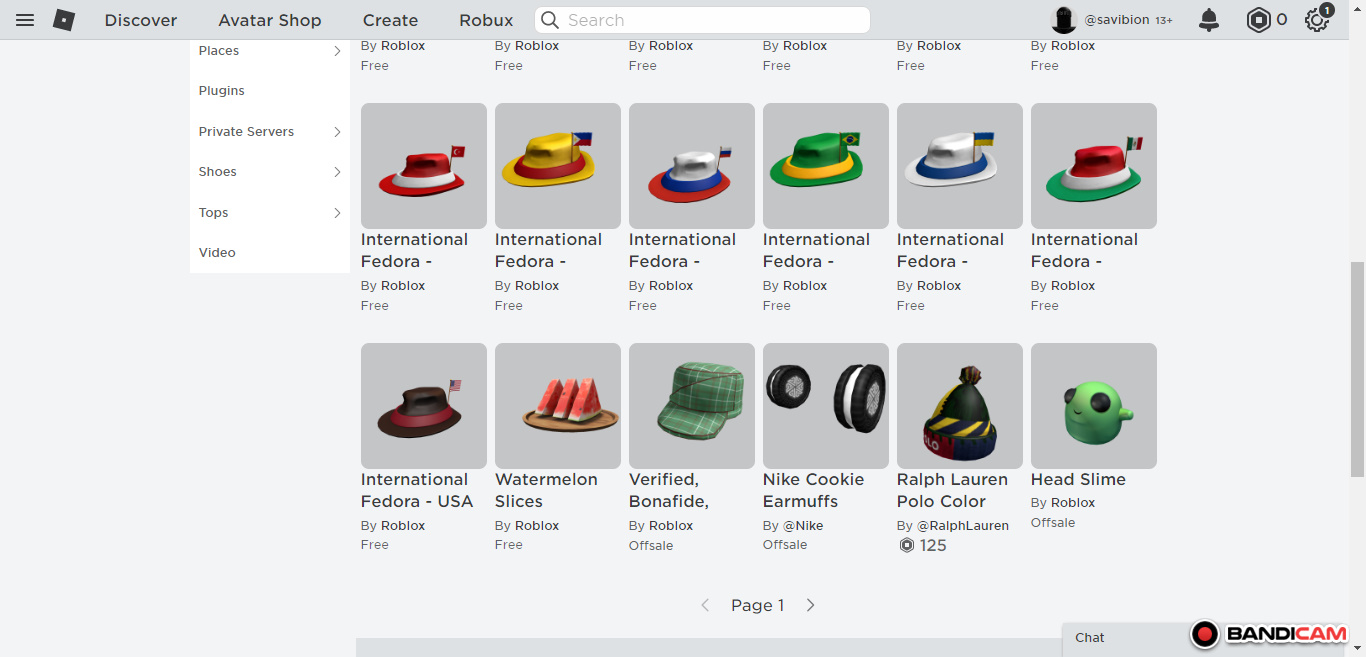Click the Roblox logo home icon

pos(64,20)
